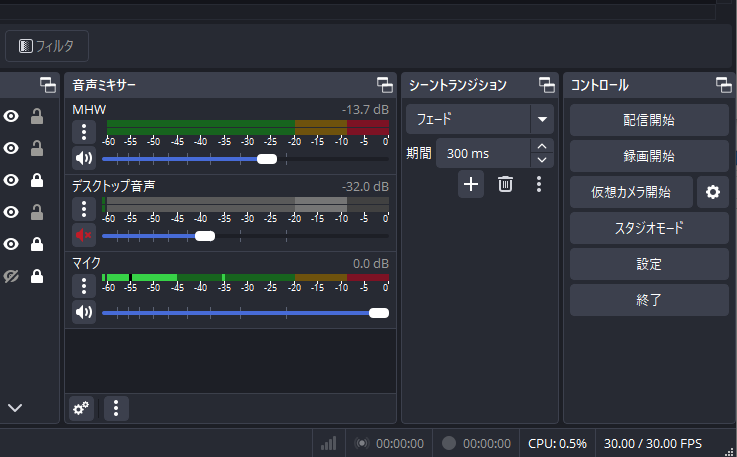The height and width of the screenshot is (457, 737).
Task: Click 仮想カメラ開始 button
Action: pos(631,192)
